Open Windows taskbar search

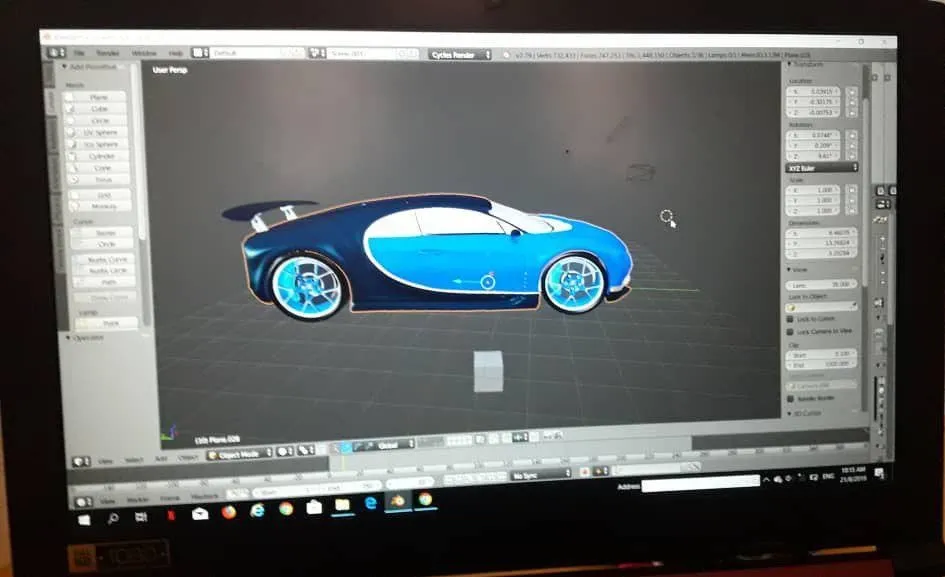(x=113, y=518)
